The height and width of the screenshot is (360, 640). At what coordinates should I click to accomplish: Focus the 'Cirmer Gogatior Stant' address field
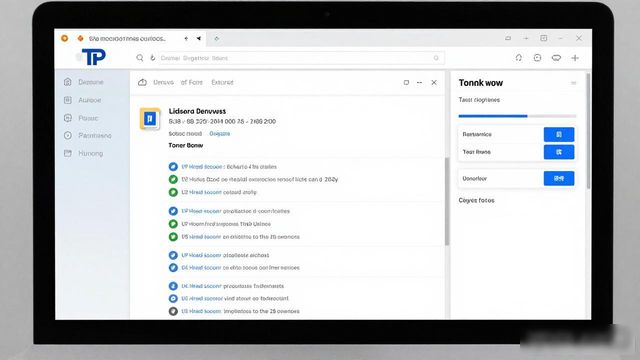coord(301,58)
